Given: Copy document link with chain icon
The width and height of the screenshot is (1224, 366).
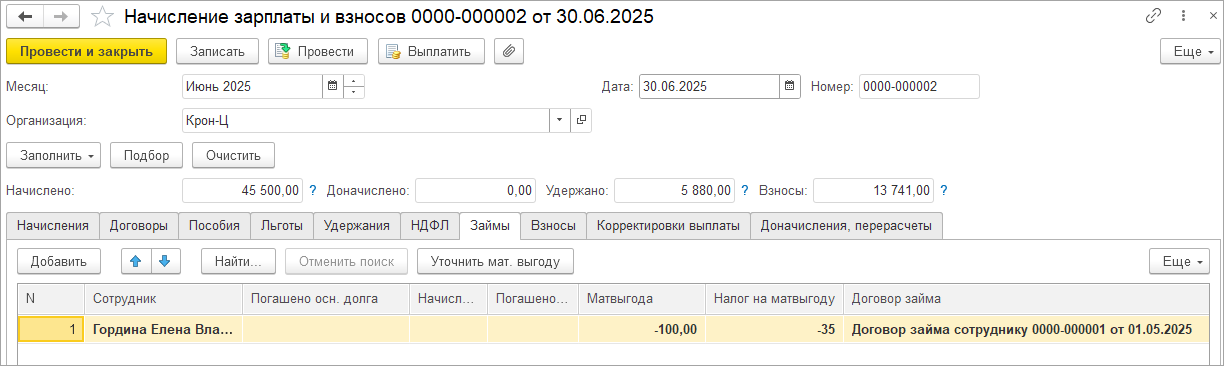Looking at the screenshot, I should (x=1154, y=17).
